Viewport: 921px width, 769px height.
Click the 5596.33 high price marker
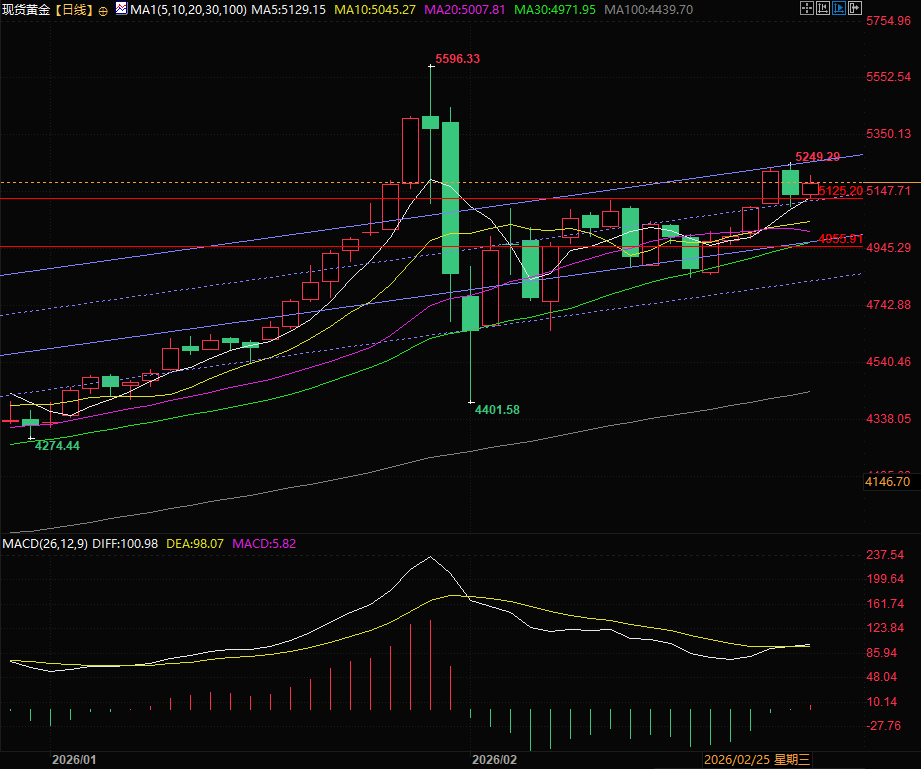(457, 59)
